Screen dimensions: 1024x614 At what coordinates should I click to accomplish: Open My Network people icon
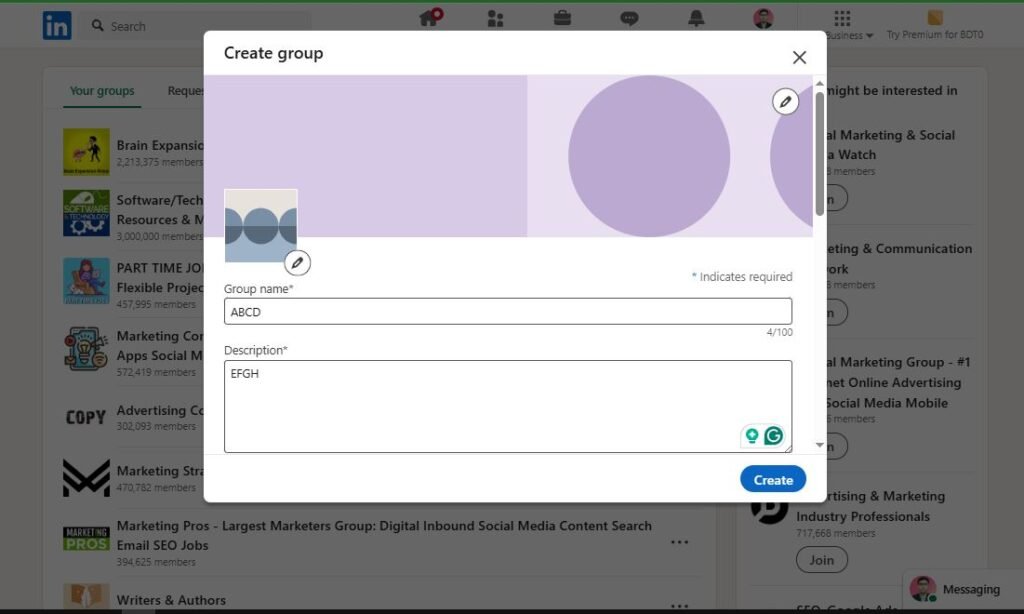(x=495, y=18)
